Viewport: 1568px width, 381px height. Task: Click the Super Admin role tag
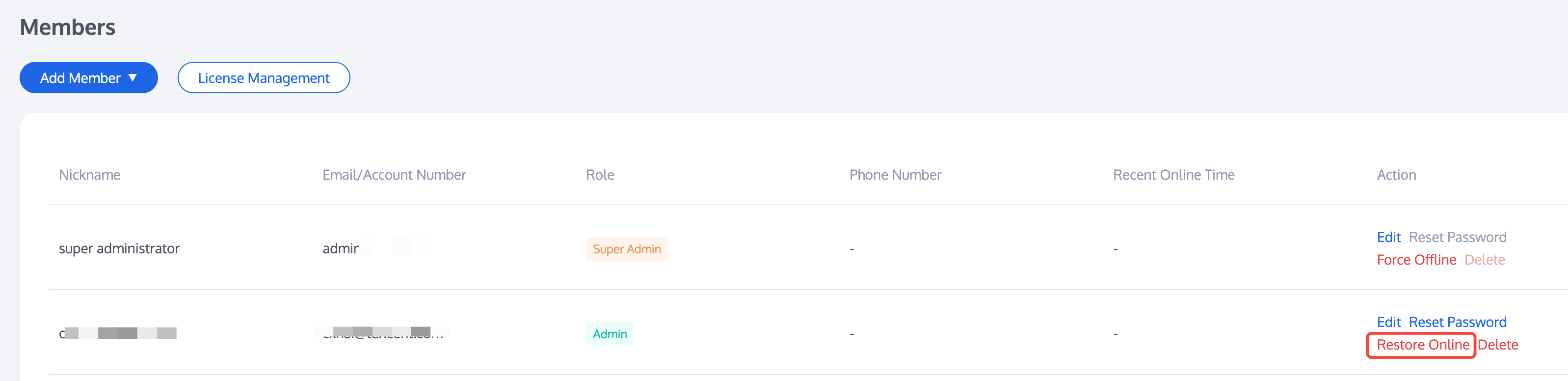[626, 249]
